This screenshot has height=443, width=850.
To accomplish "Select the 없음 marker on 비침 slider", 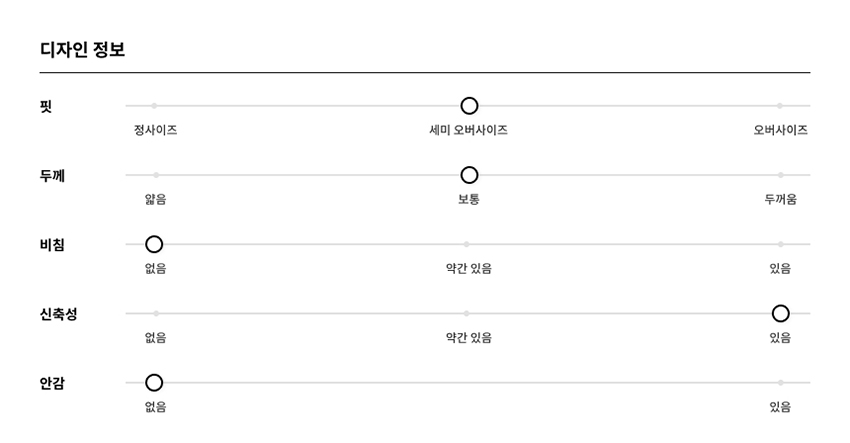I will 154,245.
